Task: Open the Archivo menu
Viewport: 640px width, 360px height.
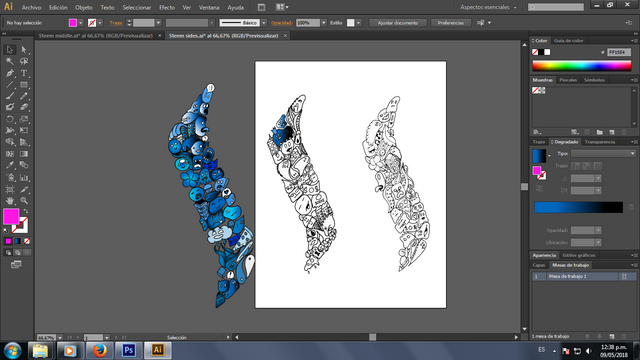Action: click(x=31, y=7)
